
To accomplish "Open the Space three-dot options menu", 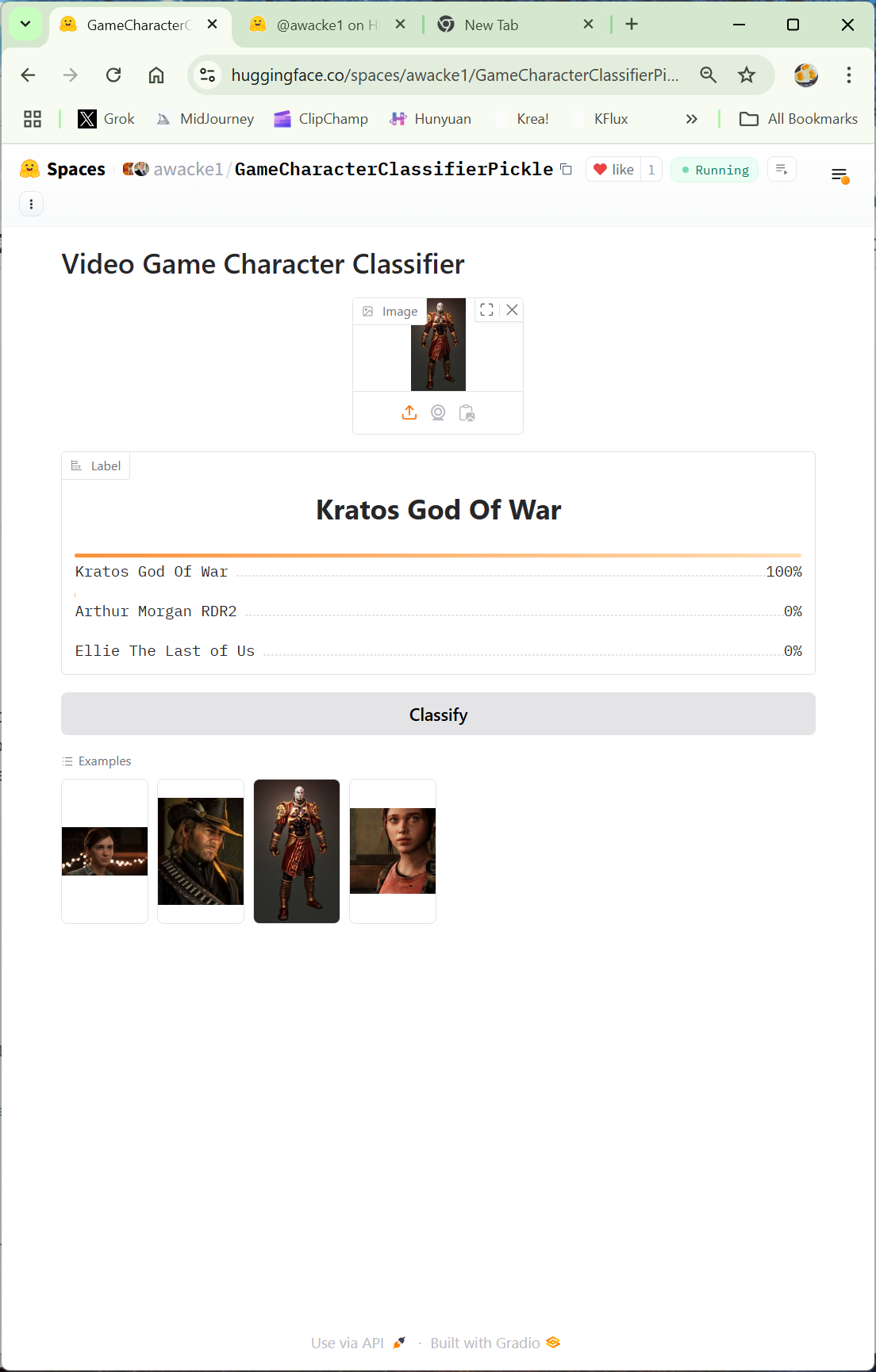I will (x=31, y=204).
